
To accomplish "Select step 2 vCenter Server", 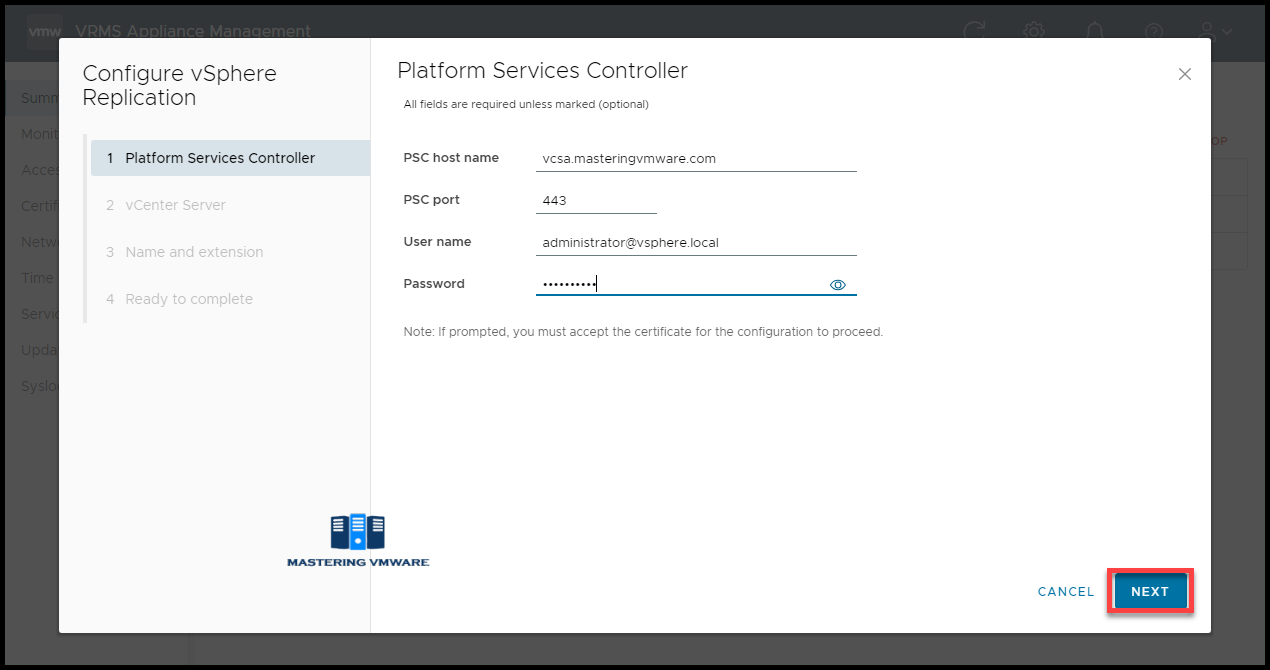I will click(x=230, y=205).
